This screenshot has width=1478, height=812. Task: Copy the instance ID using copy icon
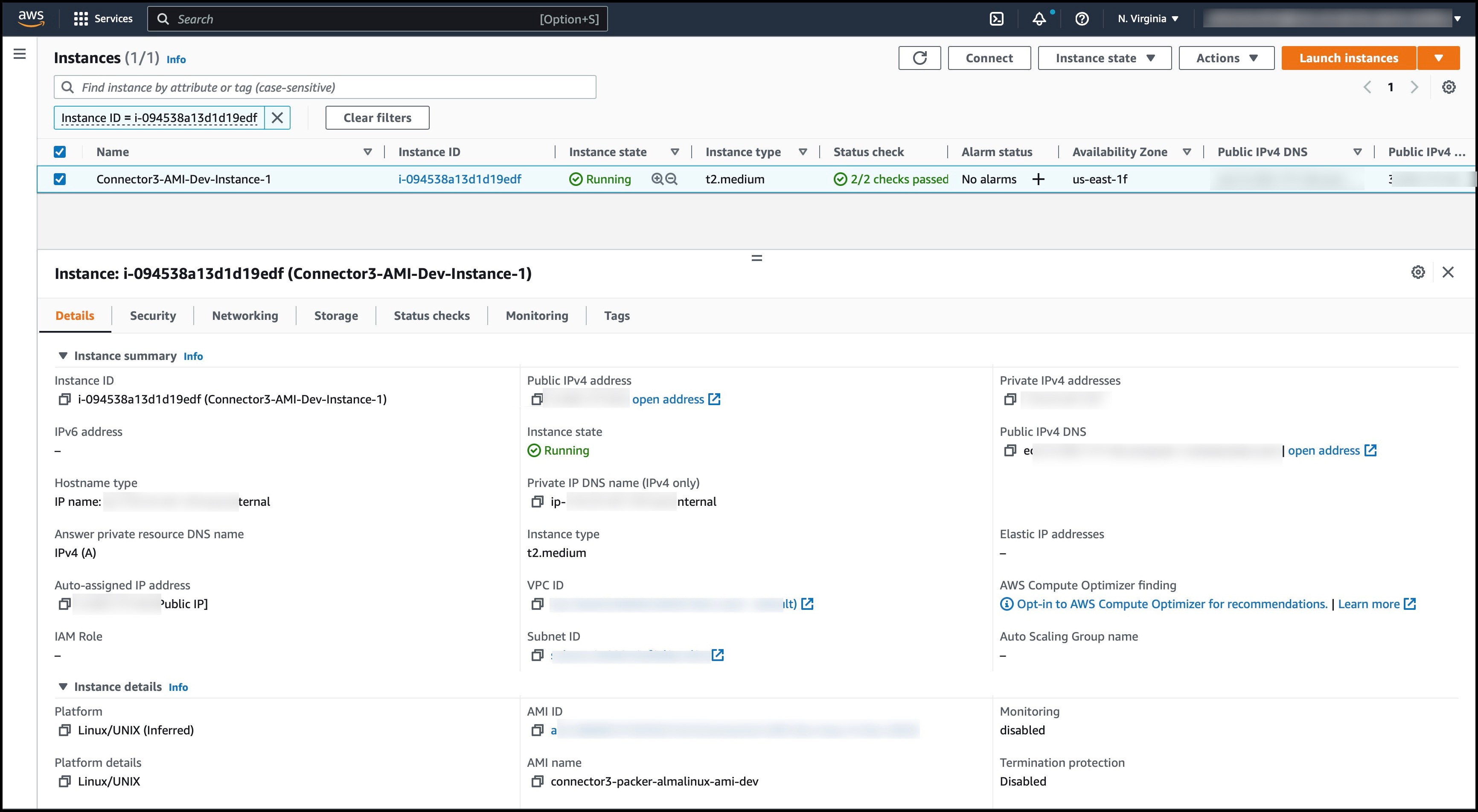click(x=64, y=399)
